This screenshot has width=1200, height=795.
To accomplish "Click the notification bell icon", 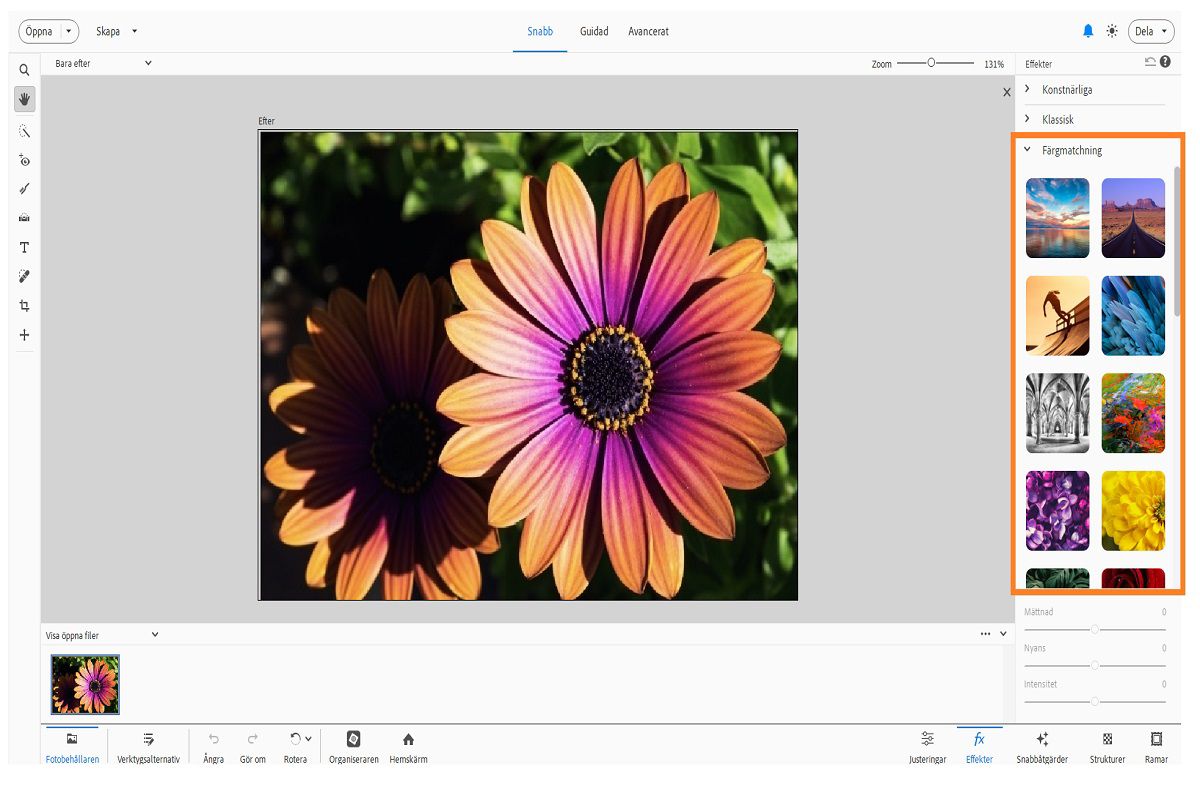I will [x=1088, y=31].
